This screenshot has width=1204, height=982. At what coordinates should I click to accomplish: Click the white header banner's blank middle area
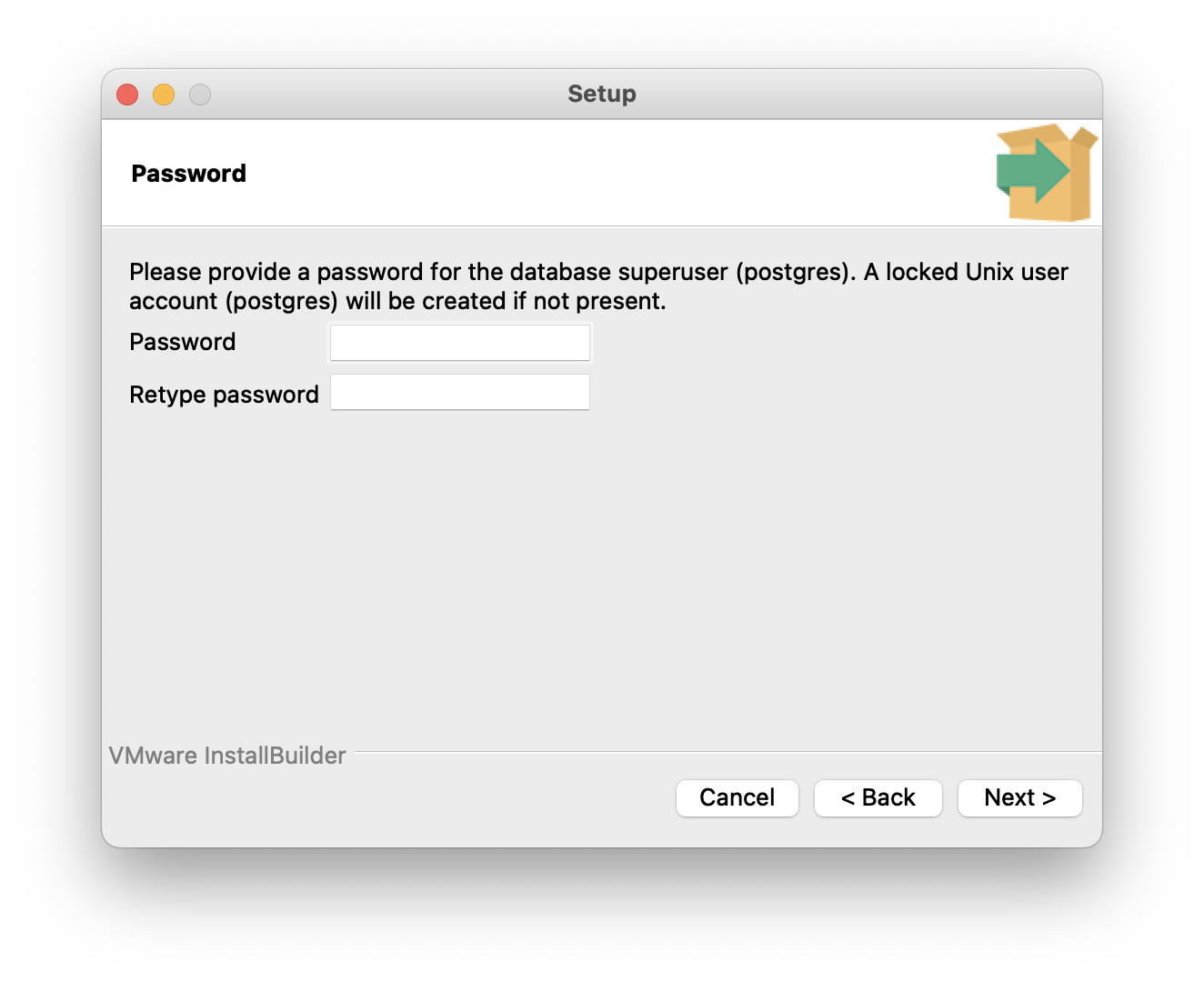600,173
